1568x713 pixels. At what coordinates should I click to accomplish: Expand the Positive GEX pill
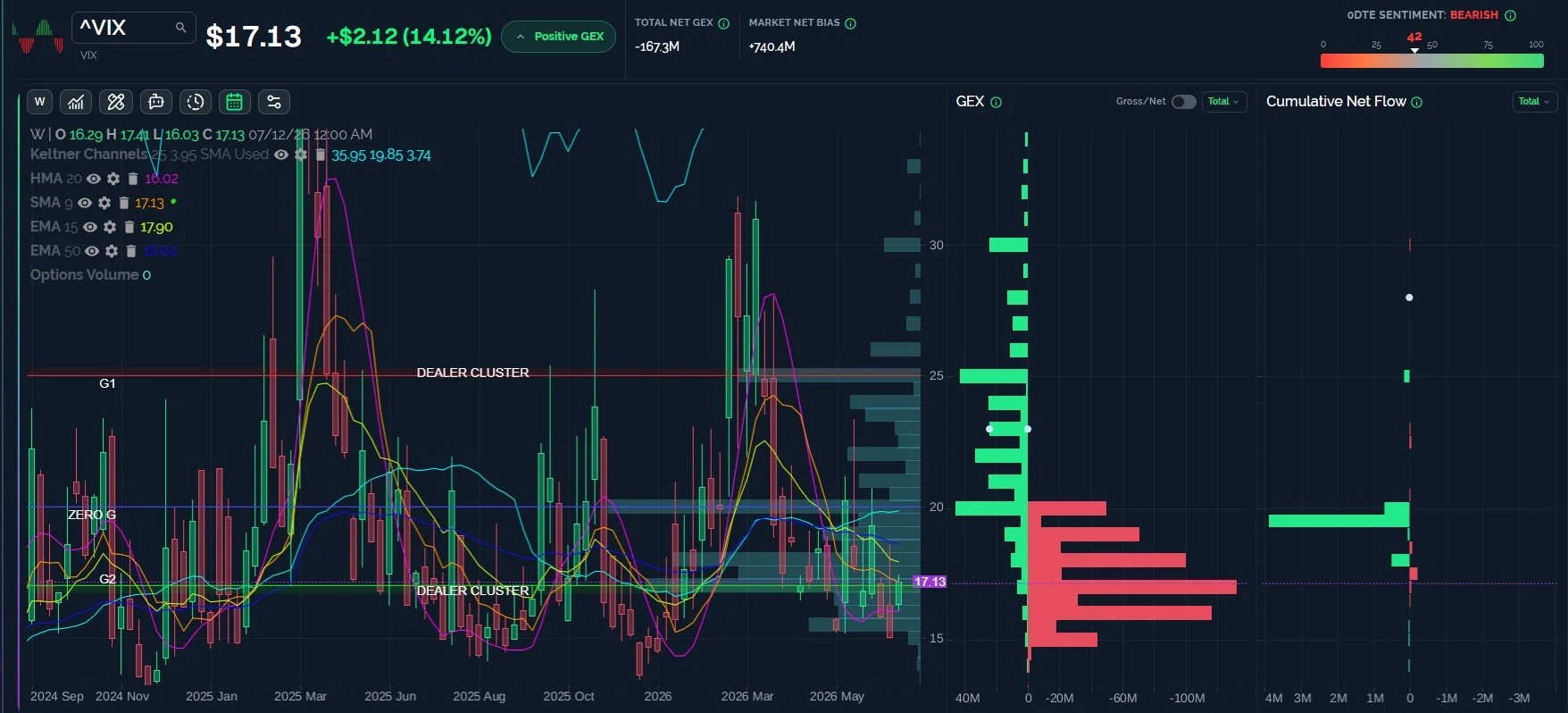[x=559, y=37]
